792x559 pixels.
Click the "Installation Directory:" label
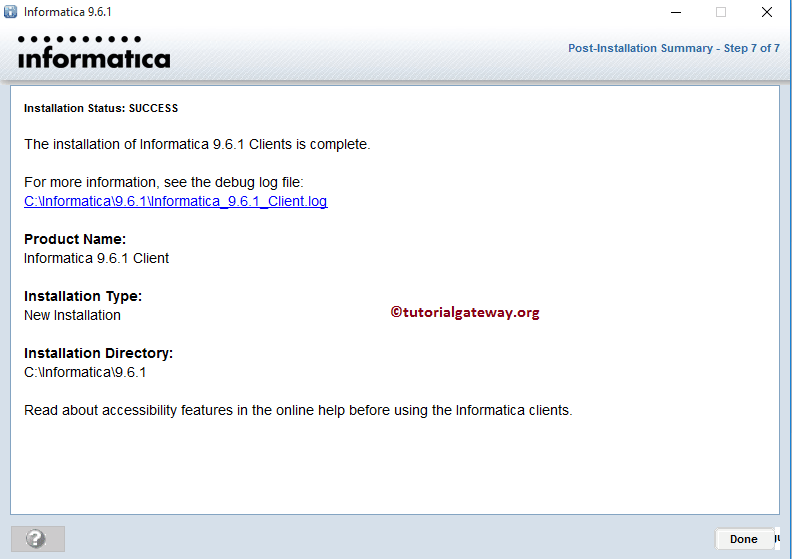(98, 353)
